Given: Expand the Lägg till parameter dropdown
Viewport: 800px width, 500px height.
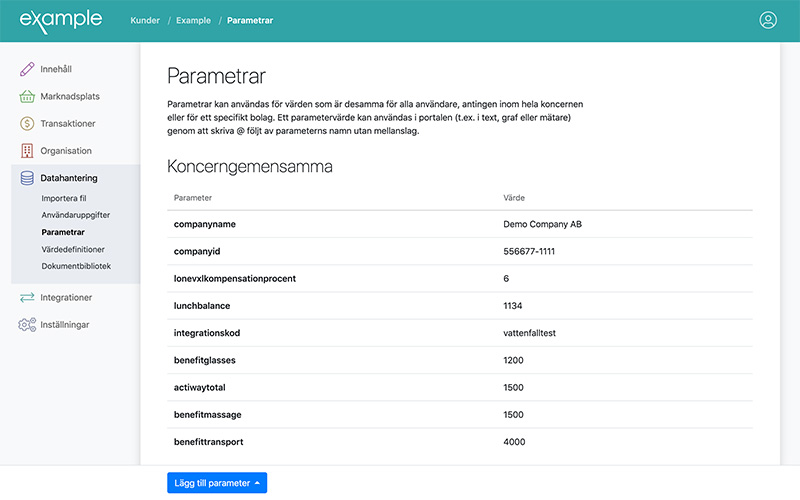Looking at the screenshot, I should (x=217, y=483).
